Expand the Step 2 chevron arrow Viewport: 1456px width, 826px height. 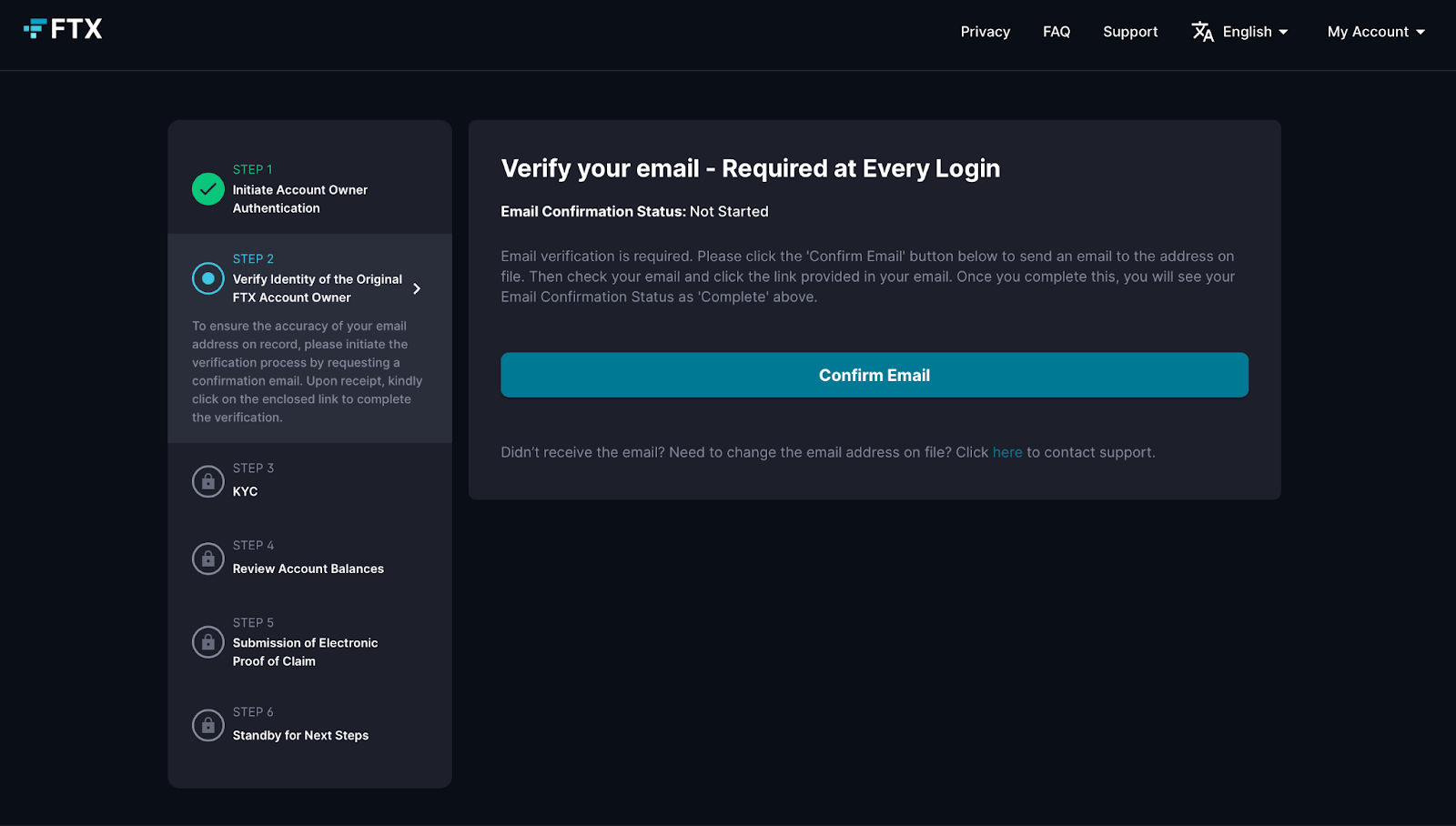point(417,288)
